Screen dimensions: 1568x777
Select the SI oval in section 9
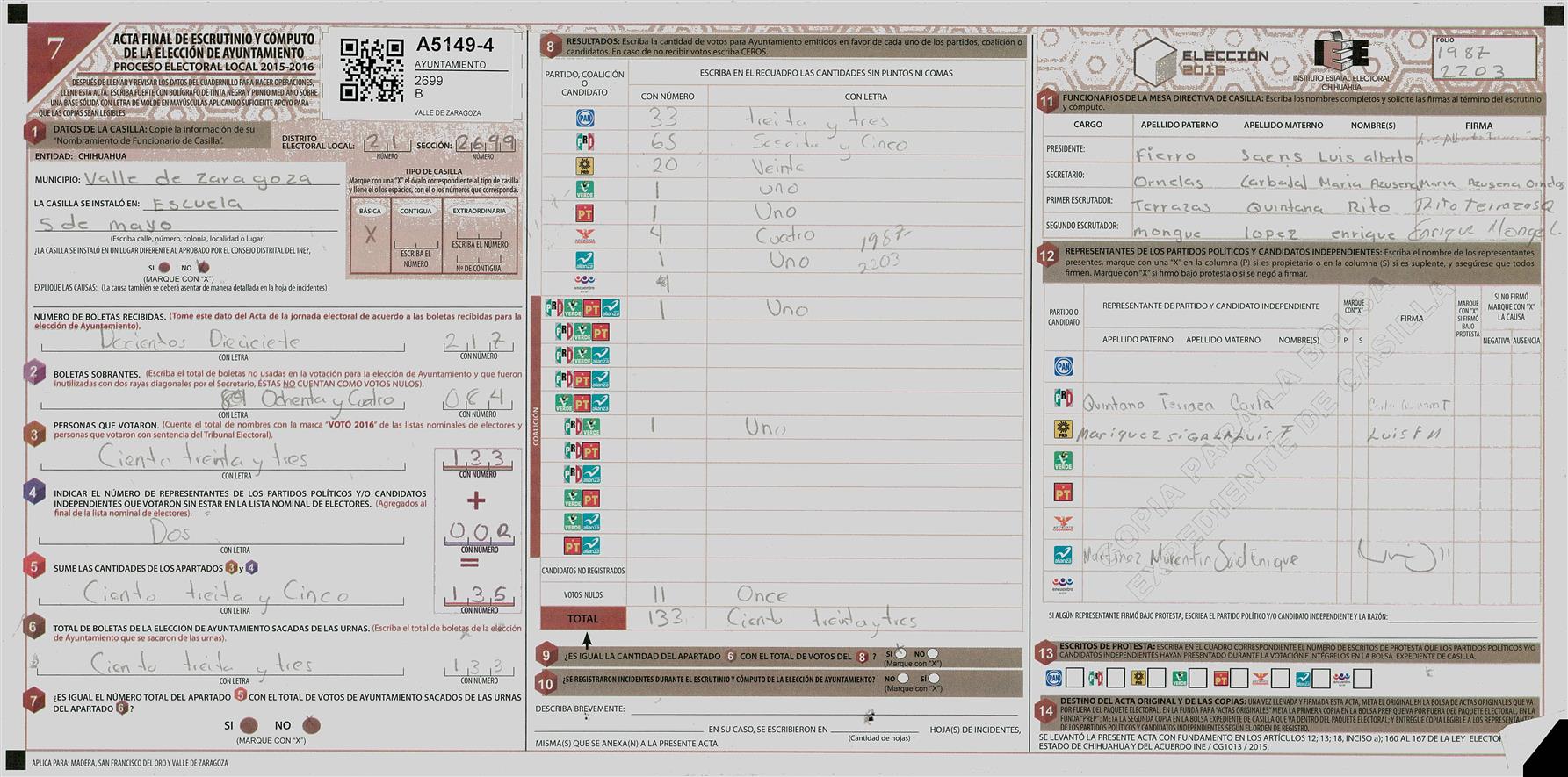(x=900, y=654)
